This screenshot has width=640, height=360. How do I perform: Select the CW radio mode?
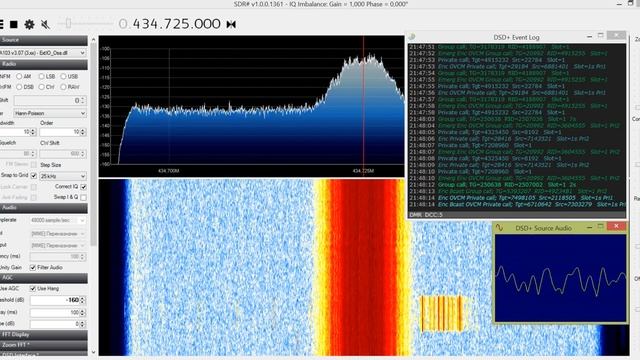click(x=41, y=87)
